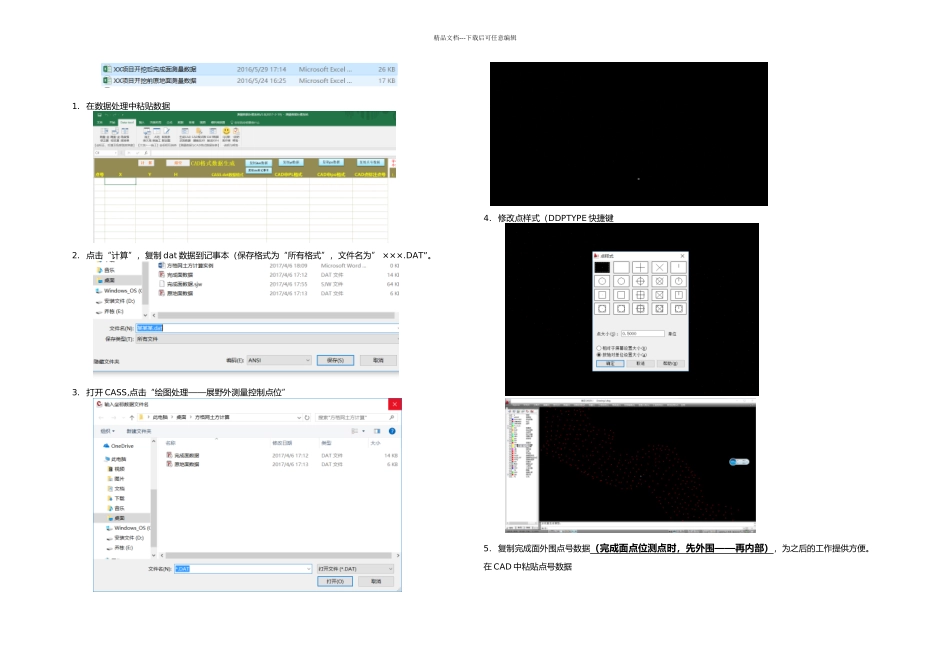The height and width of the screenshot is (672, 950).
Task: Click the 保存(S) button
Action: [x=335, y=361]
